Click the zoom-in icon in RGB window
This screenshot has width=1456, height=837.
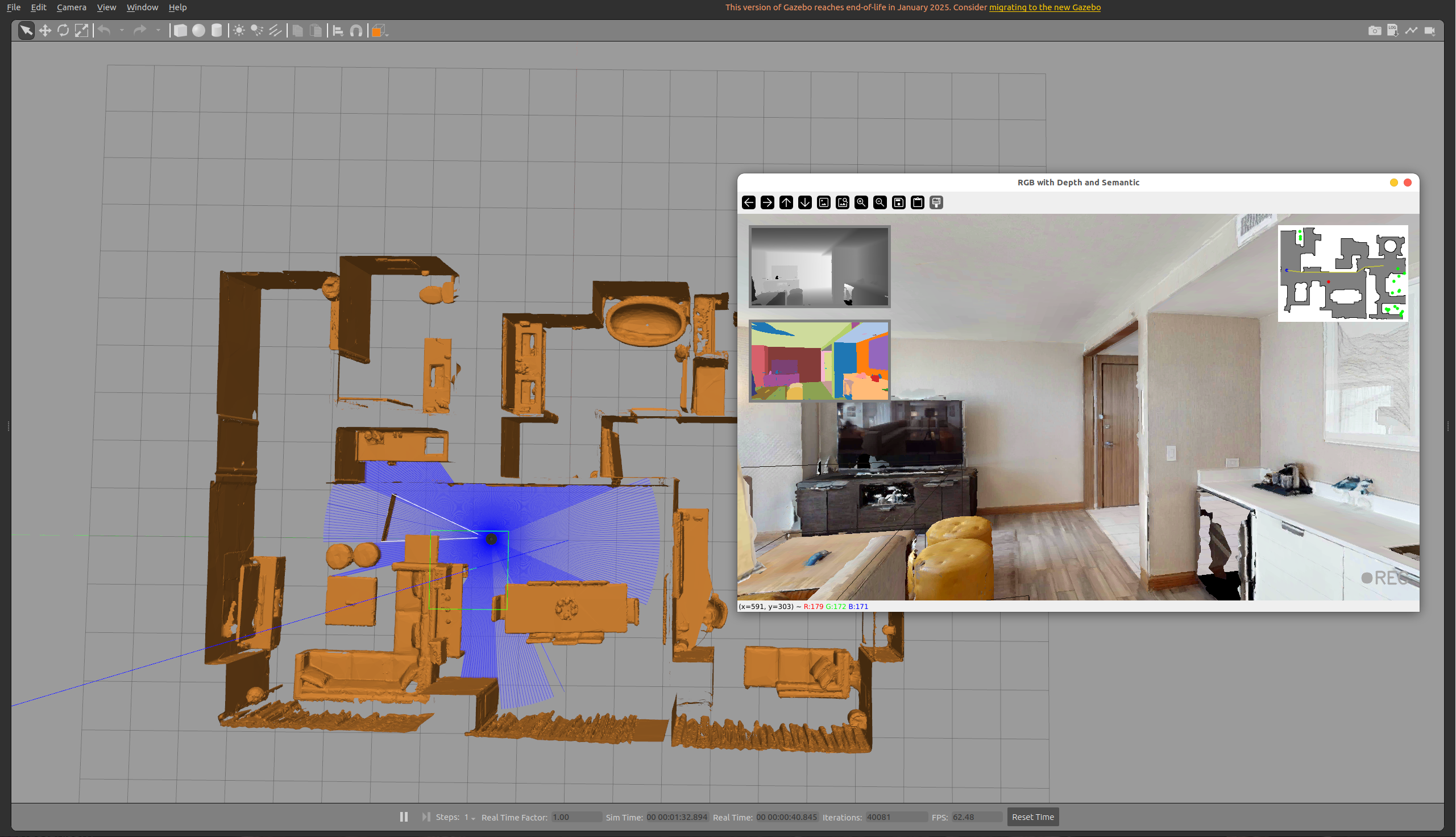[x=861, y=202]
